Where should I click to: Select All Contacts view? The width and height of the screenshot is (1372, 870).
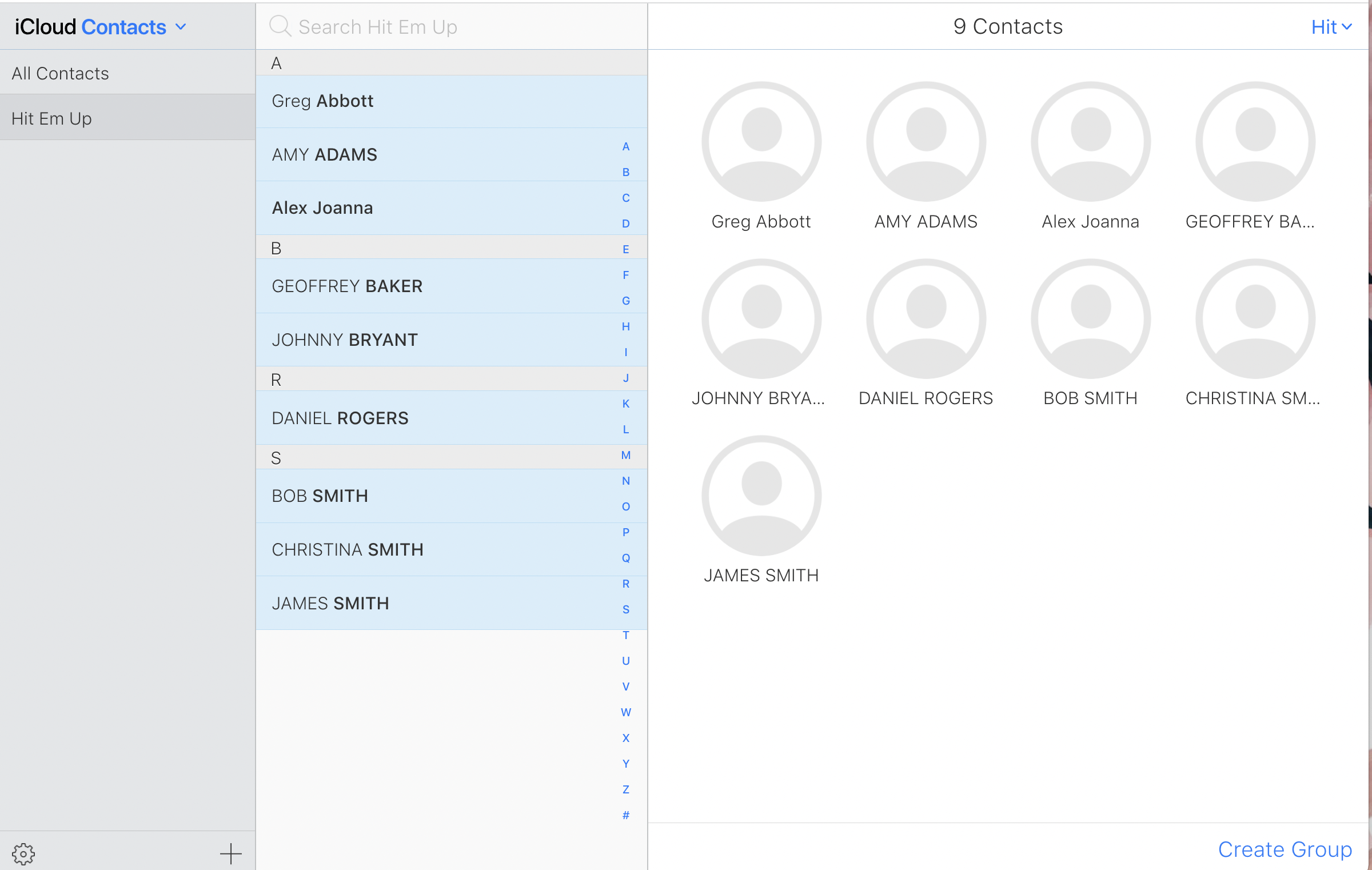tap(60, 72)
